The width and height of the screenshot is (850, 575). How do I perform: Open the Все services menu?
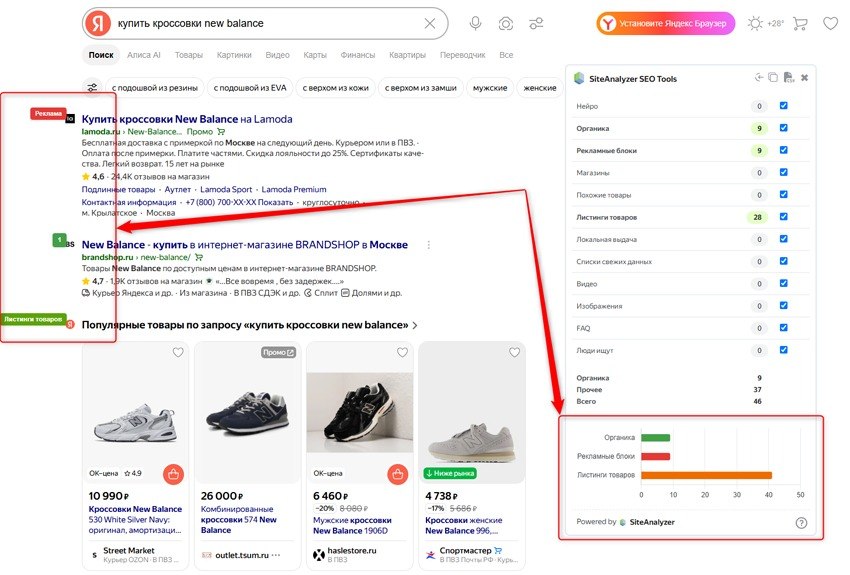(x=506, y=55)
